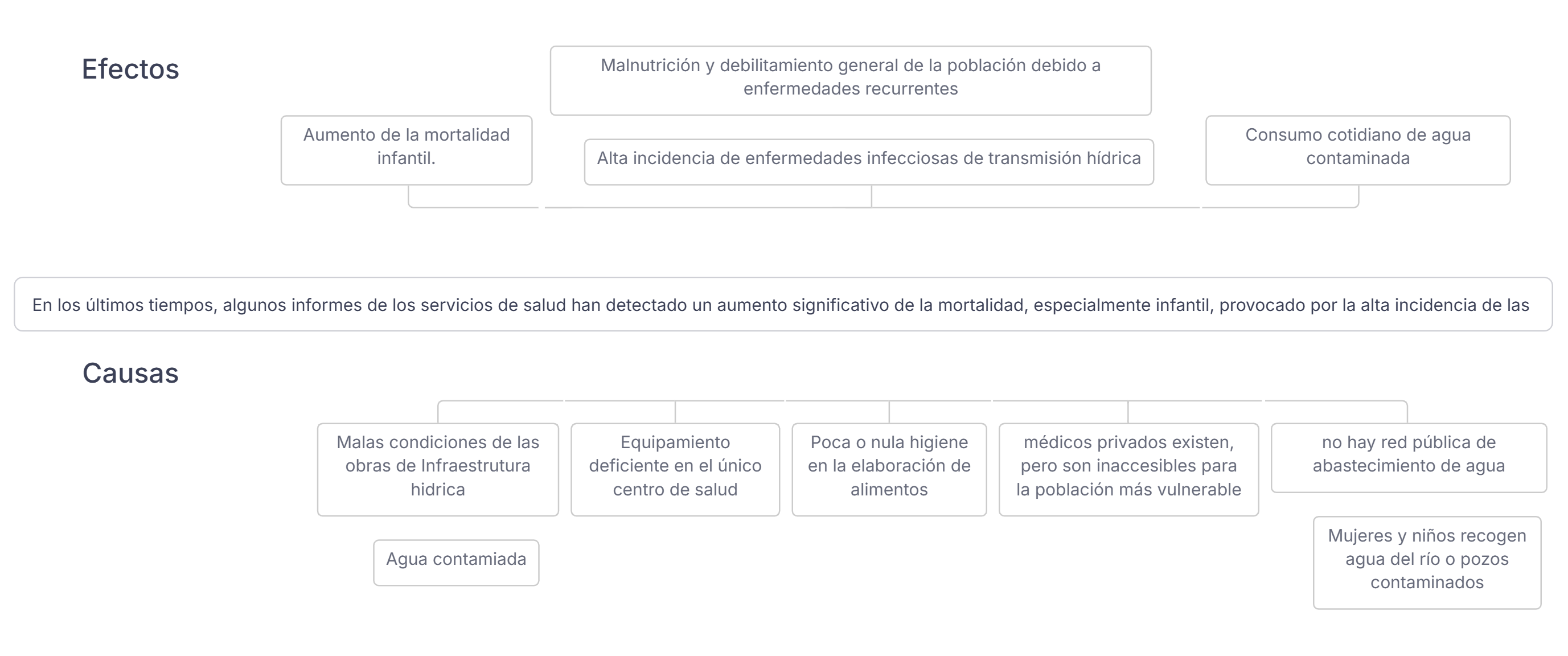Click vertical connector above Equipamiento deficiente box
This screenshot has height=656, width=1568.
click(675, 412)
